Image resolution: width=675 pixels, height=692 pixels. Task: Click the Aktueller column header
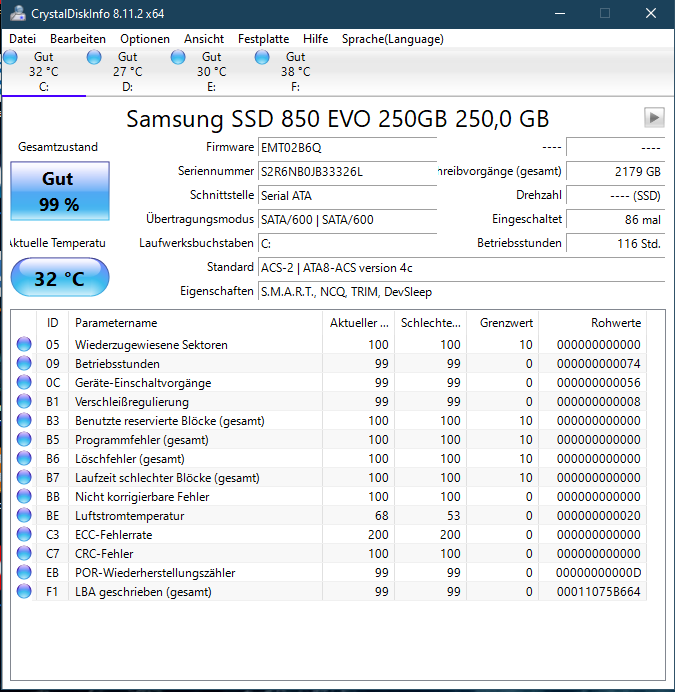[358, 323]
